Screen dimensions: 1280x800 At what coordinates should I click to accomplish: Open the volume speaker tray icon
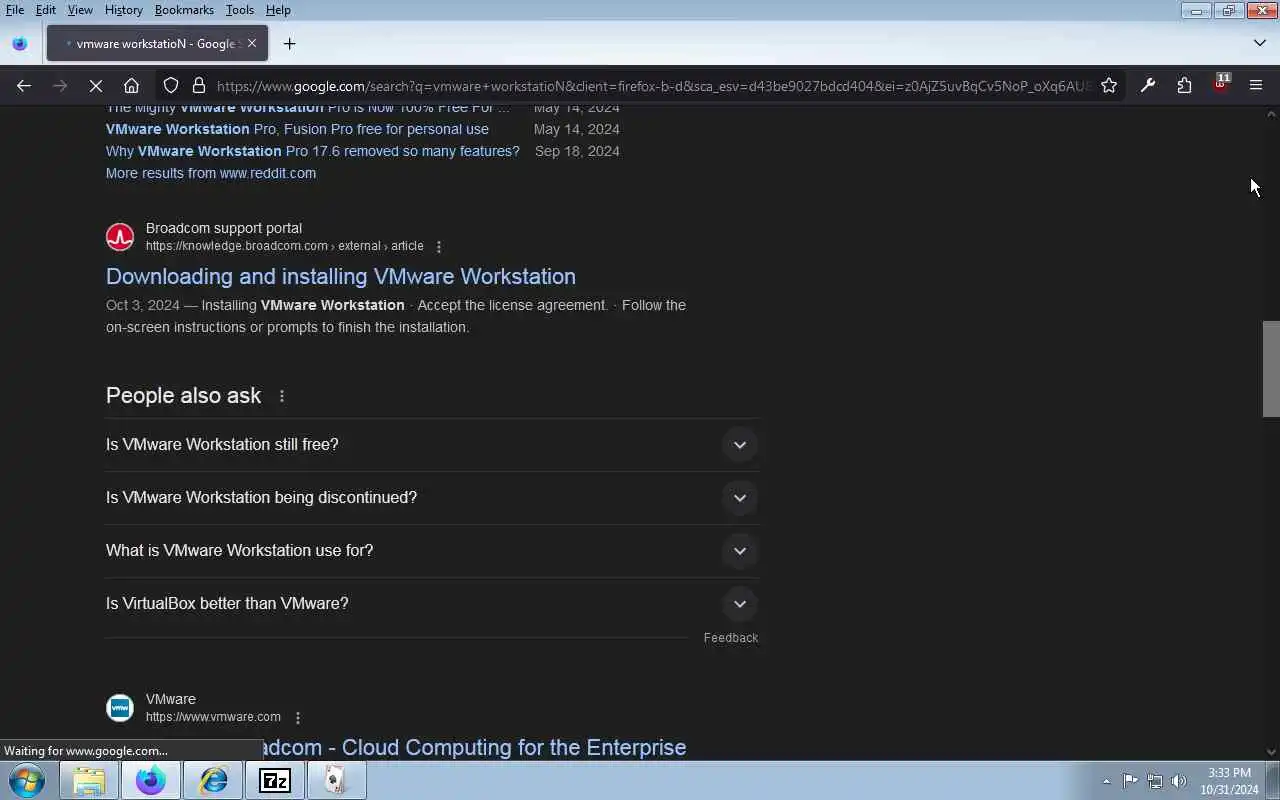click(1179, 781)
